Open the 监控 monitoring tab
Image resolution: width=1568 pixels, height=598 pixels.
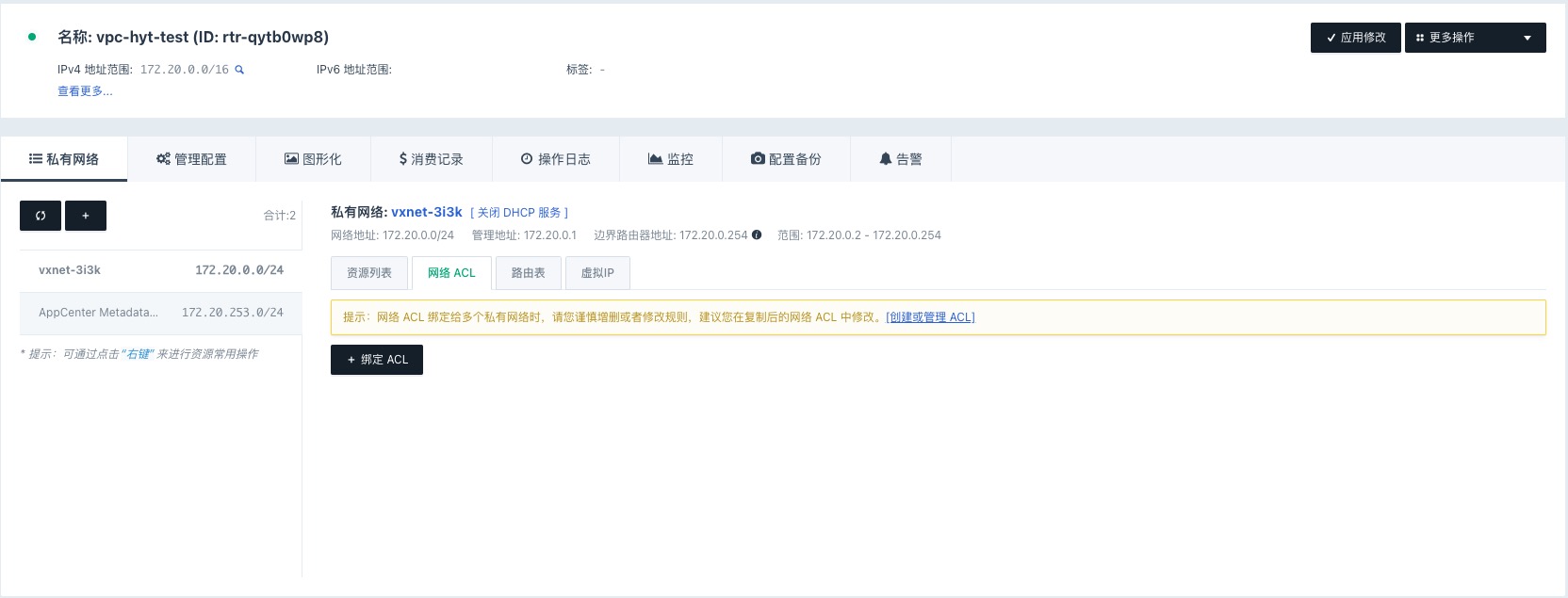pyautogui.click(x=671, y=159)
